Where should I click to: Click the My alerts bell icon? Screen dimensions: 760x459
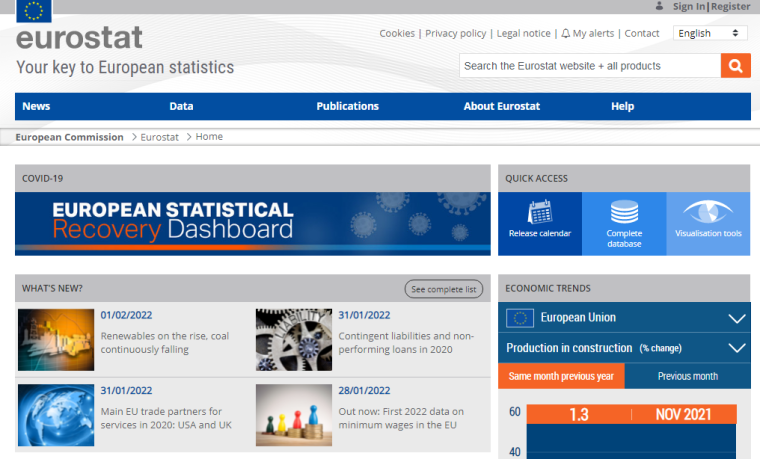tap(566, 34)
